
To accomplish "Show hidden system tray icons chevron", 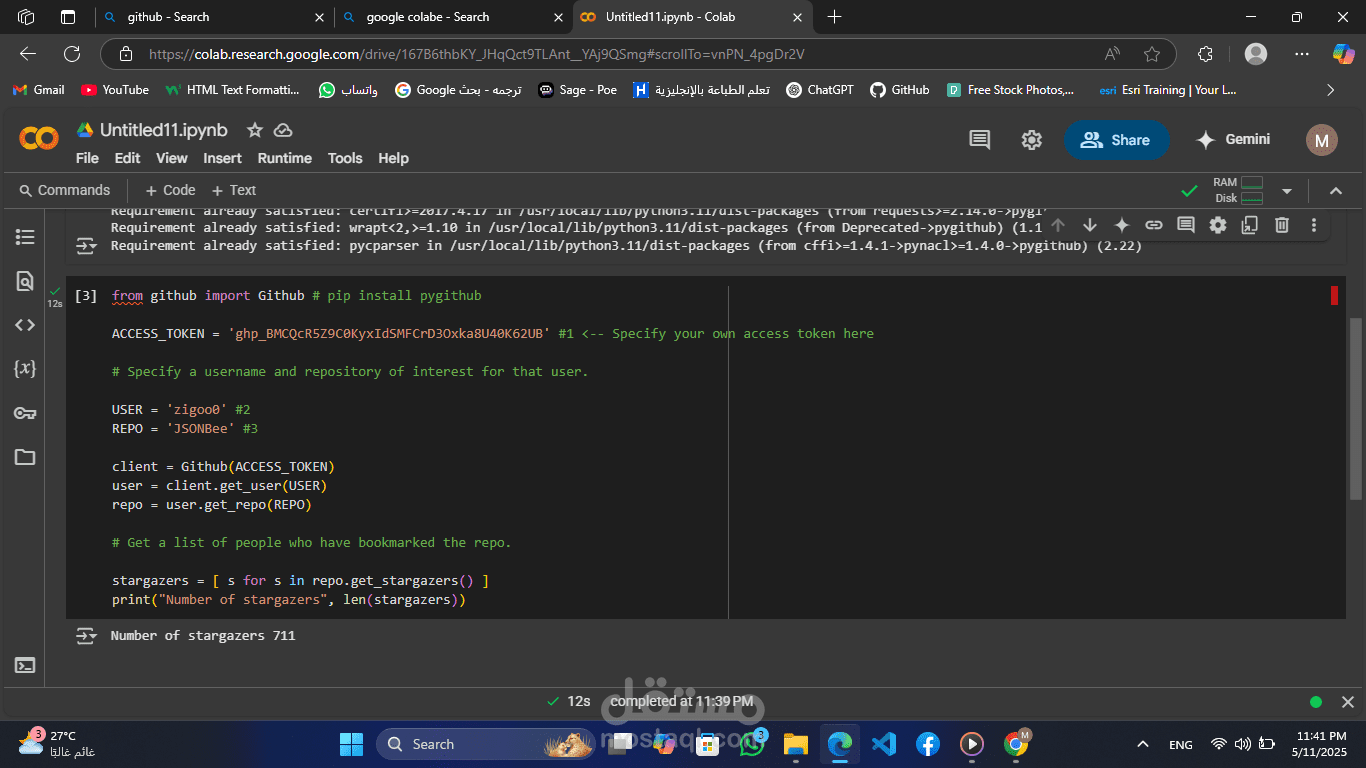I will tap(1143, 744).
